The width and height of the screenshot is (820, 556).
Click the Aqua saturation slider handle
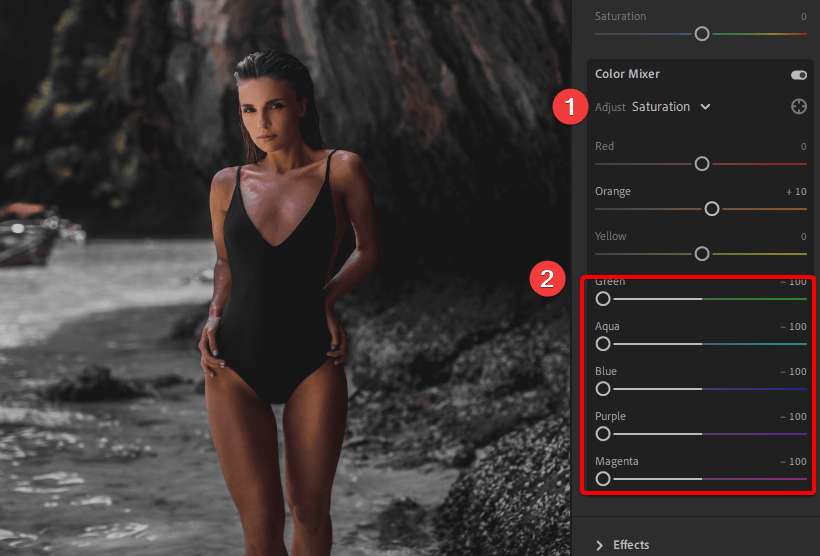pyautogui.click(x=603, y=344)
